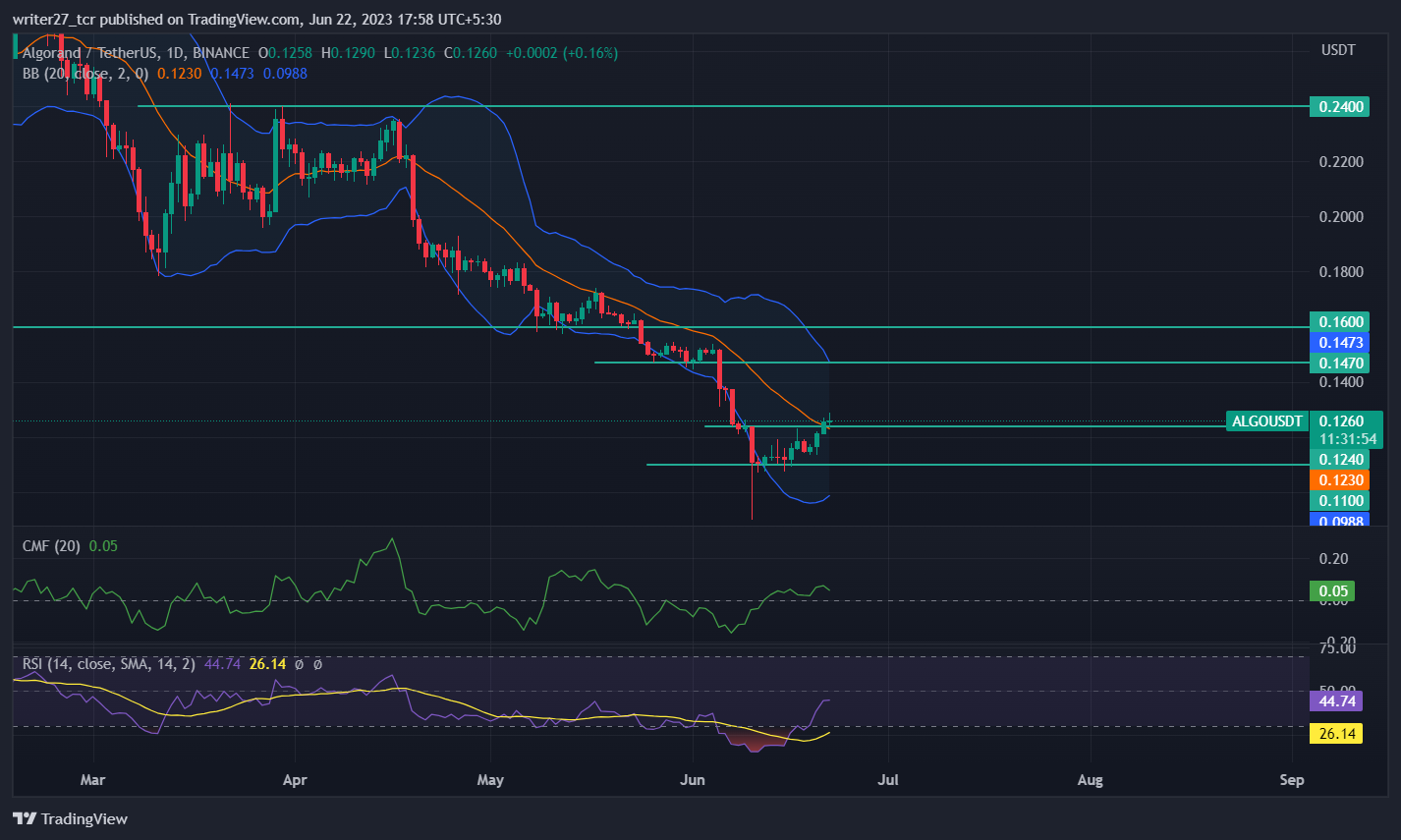Viewport: 1401px width, 840px height.
Task: Click the publisher caption writer27_tcr at top
Action: (57, 19)
